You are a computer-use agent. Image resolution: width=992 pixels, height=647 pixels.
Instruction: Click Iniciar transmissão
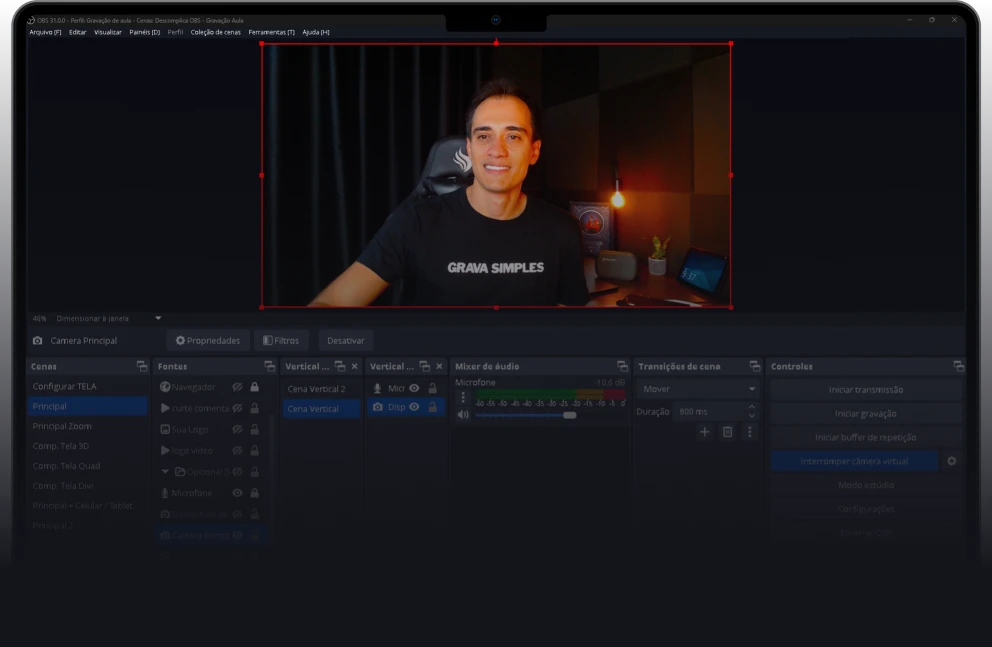pyautogui.click(x=865, y=390)
